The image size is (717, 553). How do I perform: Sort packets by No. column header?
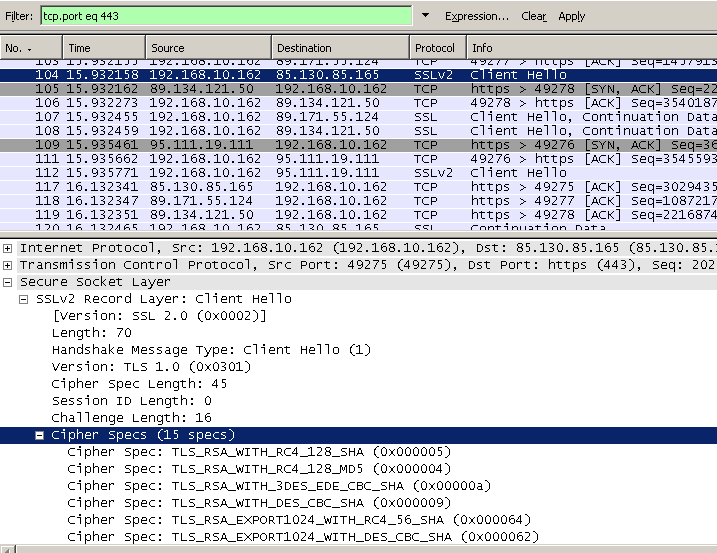point(31,48)
